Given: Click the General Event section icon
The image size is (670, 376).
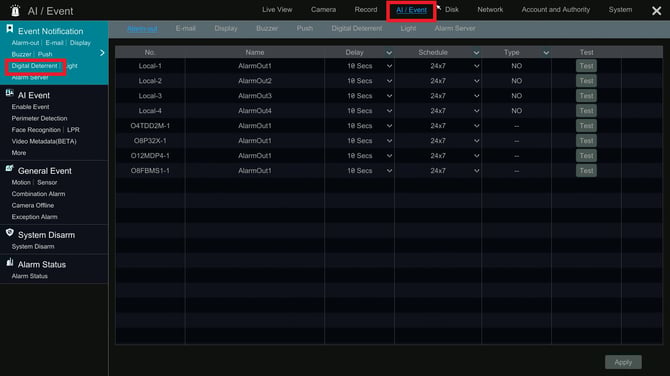Looking at the screenshot, I should point(9,169).
